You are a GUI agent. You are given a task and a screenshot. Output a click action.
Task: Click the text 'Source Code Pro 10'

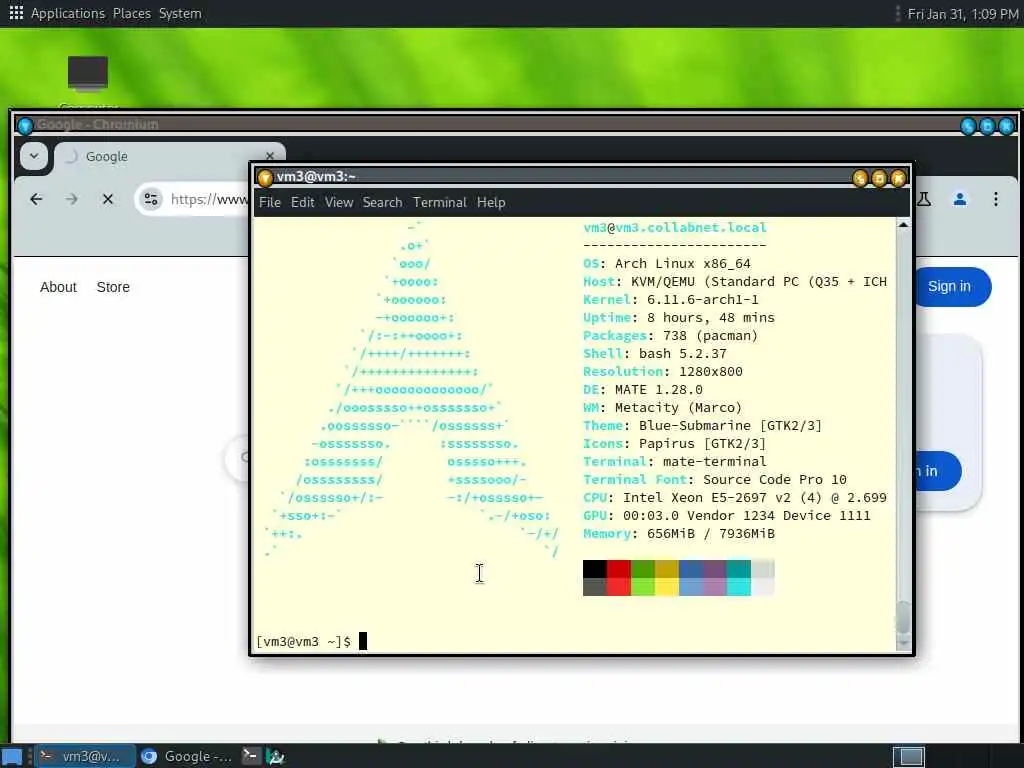pos(775,479)
